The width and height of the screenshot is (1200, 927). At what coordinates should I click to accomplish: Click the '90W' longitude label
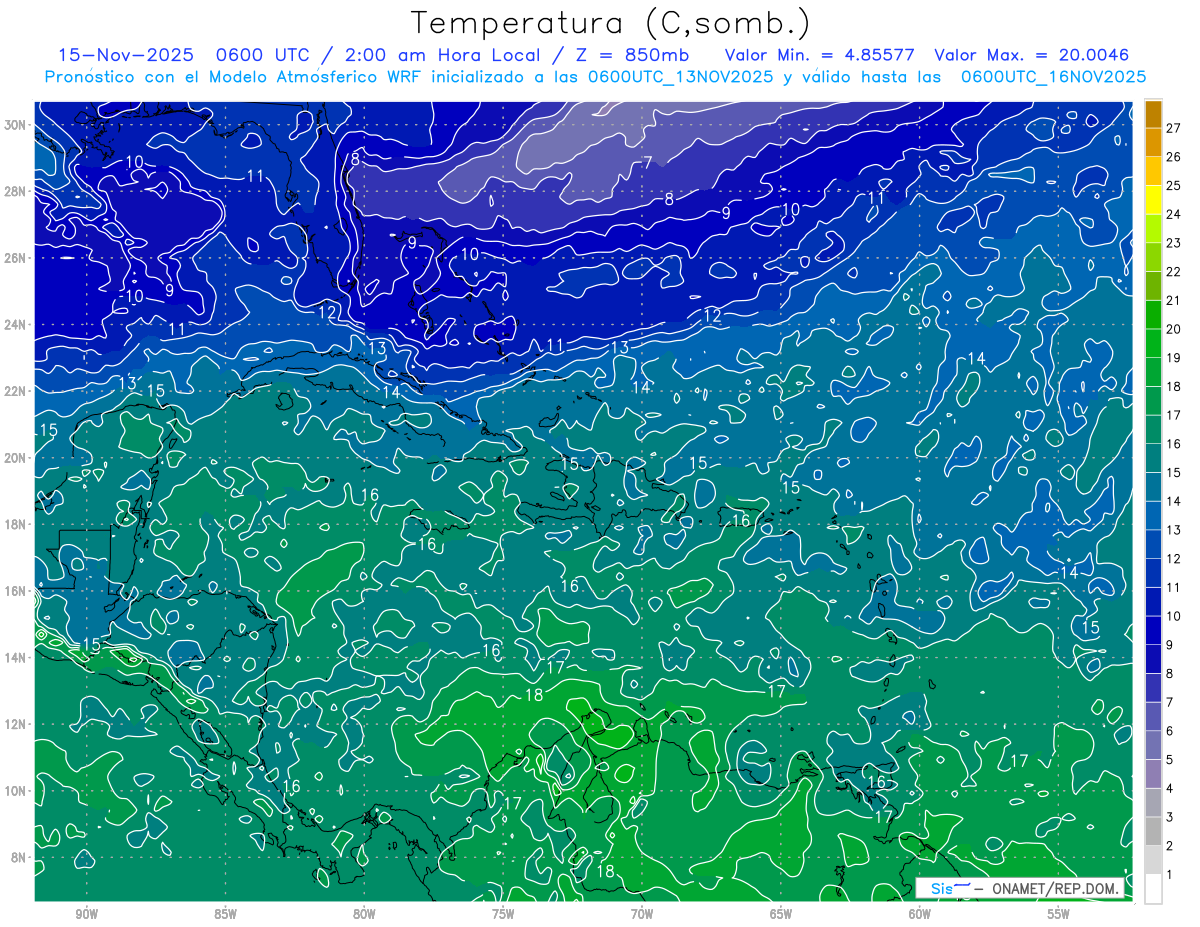tap(86, 914)
